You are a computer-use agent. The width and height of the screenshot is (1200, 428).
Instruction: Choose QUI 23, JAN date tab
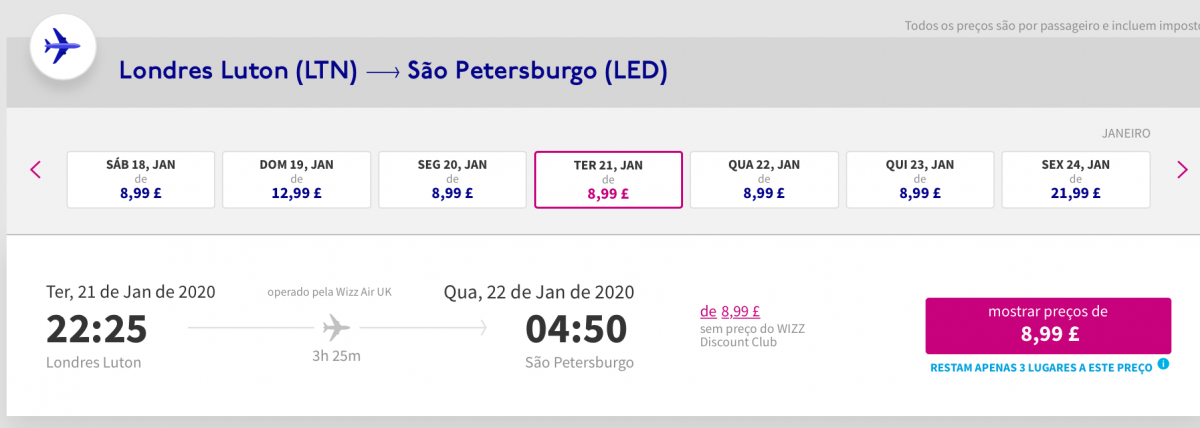920,180
